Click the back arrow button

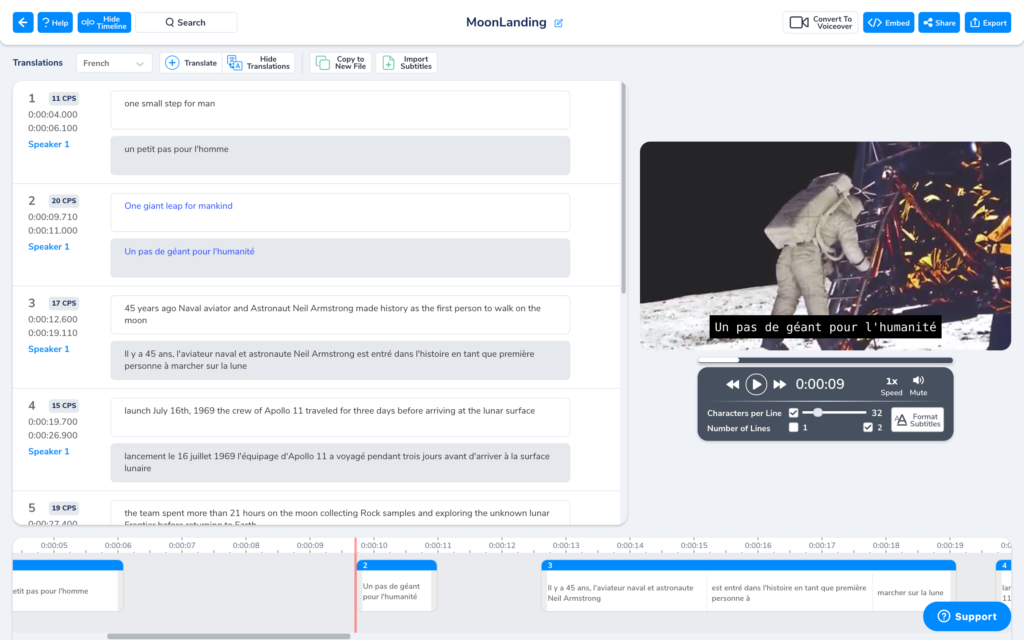click(x=23, y=22)
